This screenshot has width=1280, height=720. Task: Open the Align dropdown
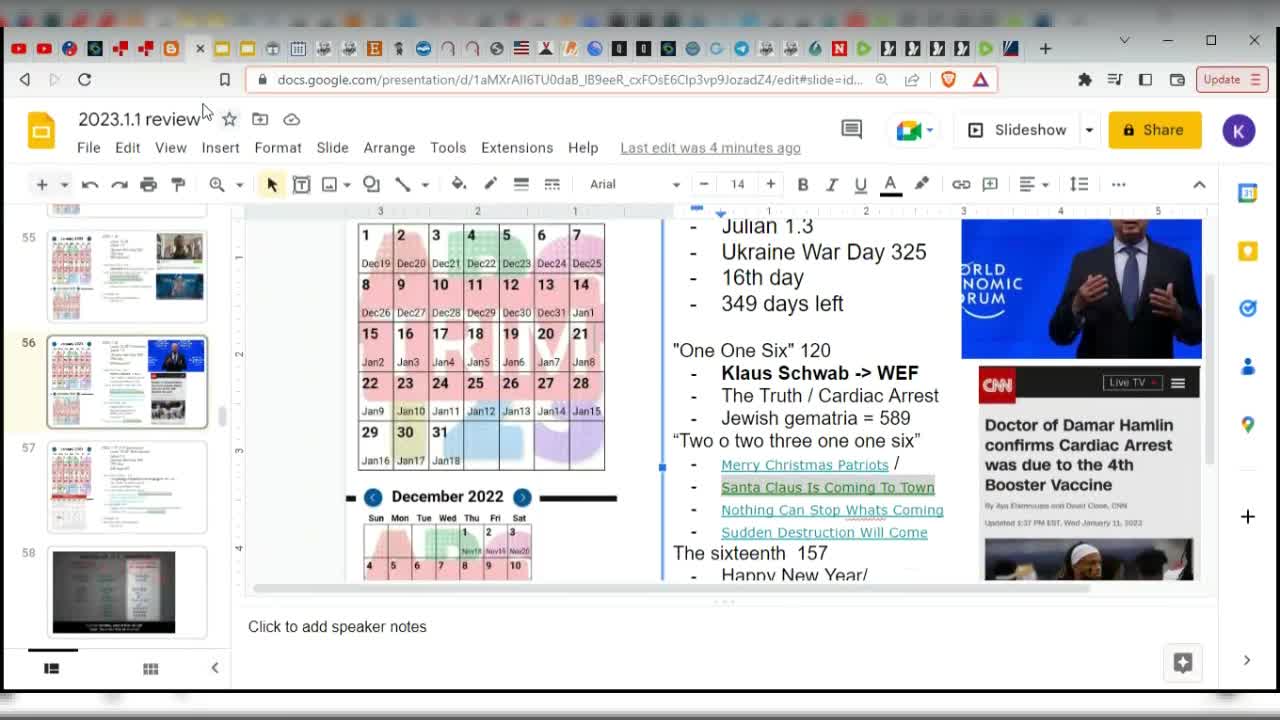point(1033,184)
